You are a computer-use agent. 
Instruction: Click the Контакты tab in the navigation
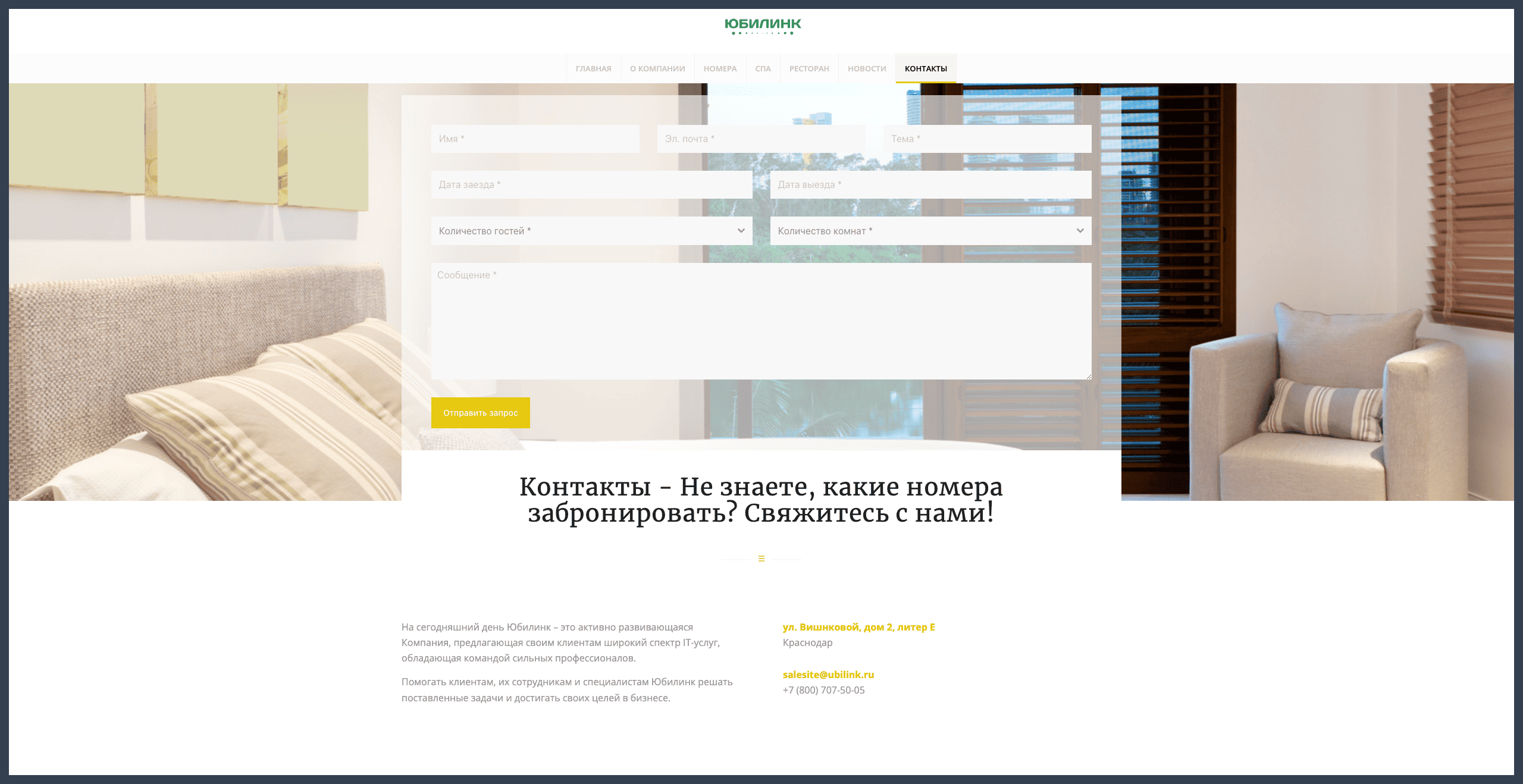point(926,69)
